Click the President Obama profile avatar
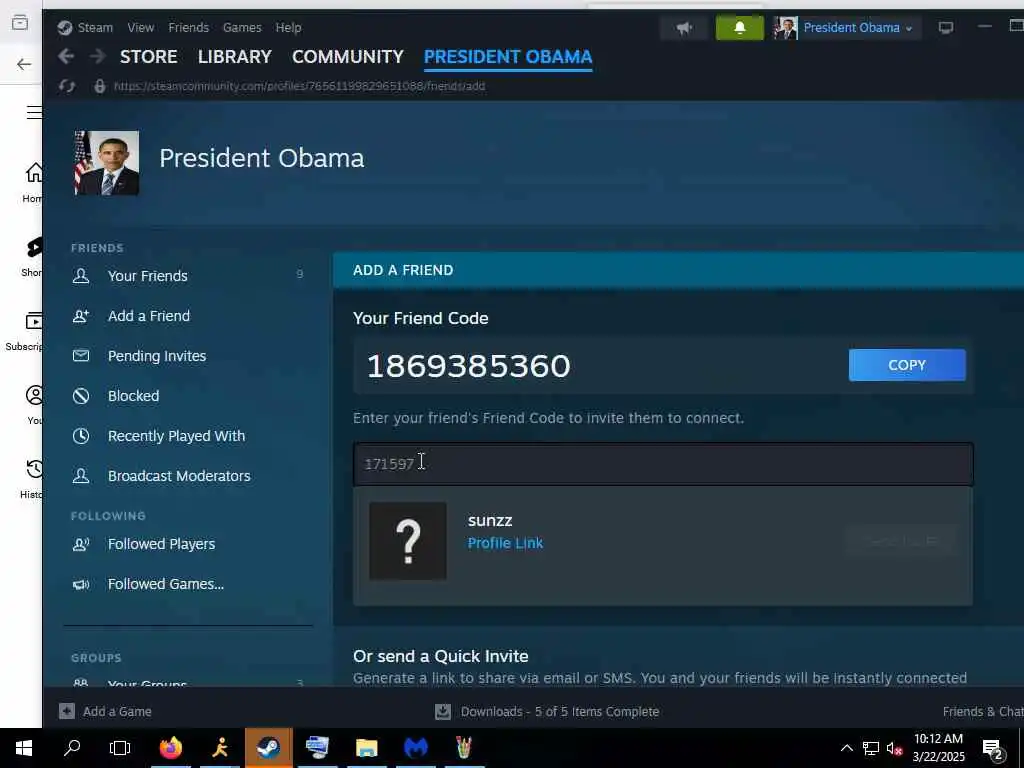 pos(106,163)
